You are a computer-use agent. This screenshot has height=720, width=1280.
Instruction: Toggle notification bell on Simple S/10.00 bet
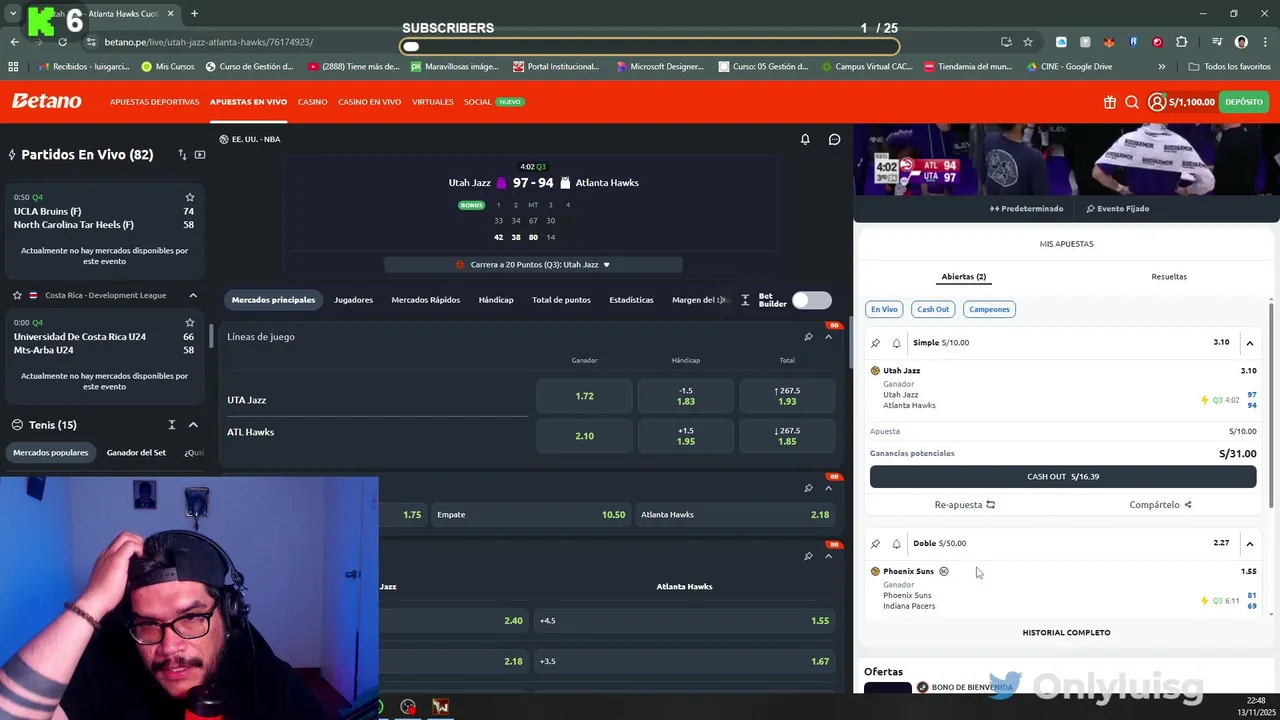click(x=896, y=343)
